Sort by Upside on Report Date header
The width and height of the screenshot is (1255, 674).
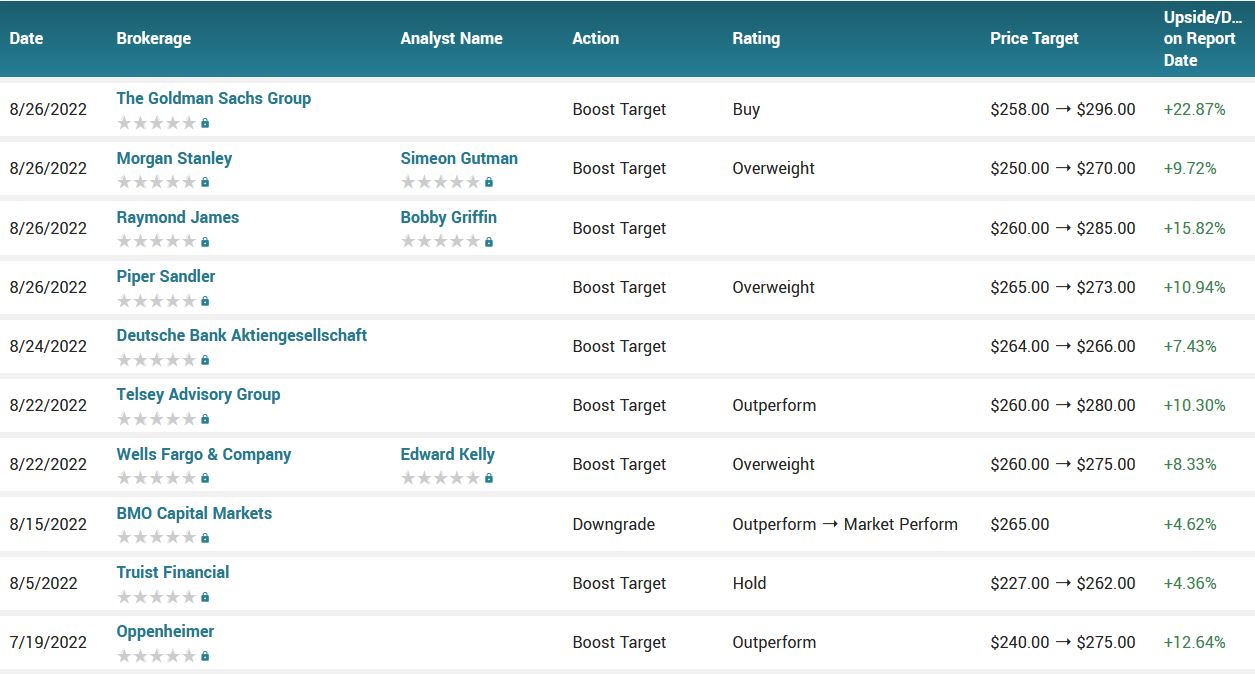coord(1203,38)
